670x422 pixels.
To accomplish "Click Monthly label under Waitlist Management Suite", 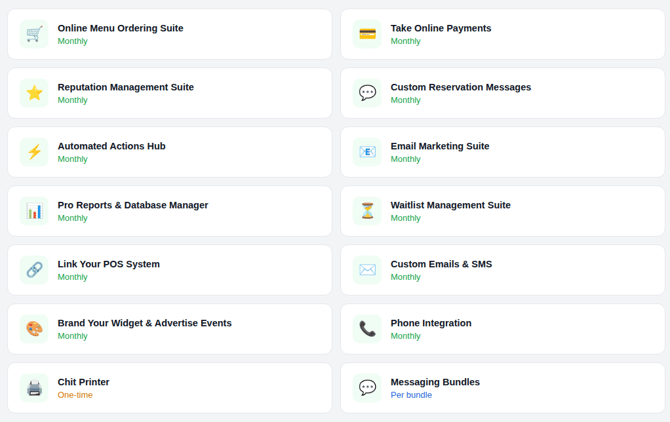I will [x=405, y=218].
